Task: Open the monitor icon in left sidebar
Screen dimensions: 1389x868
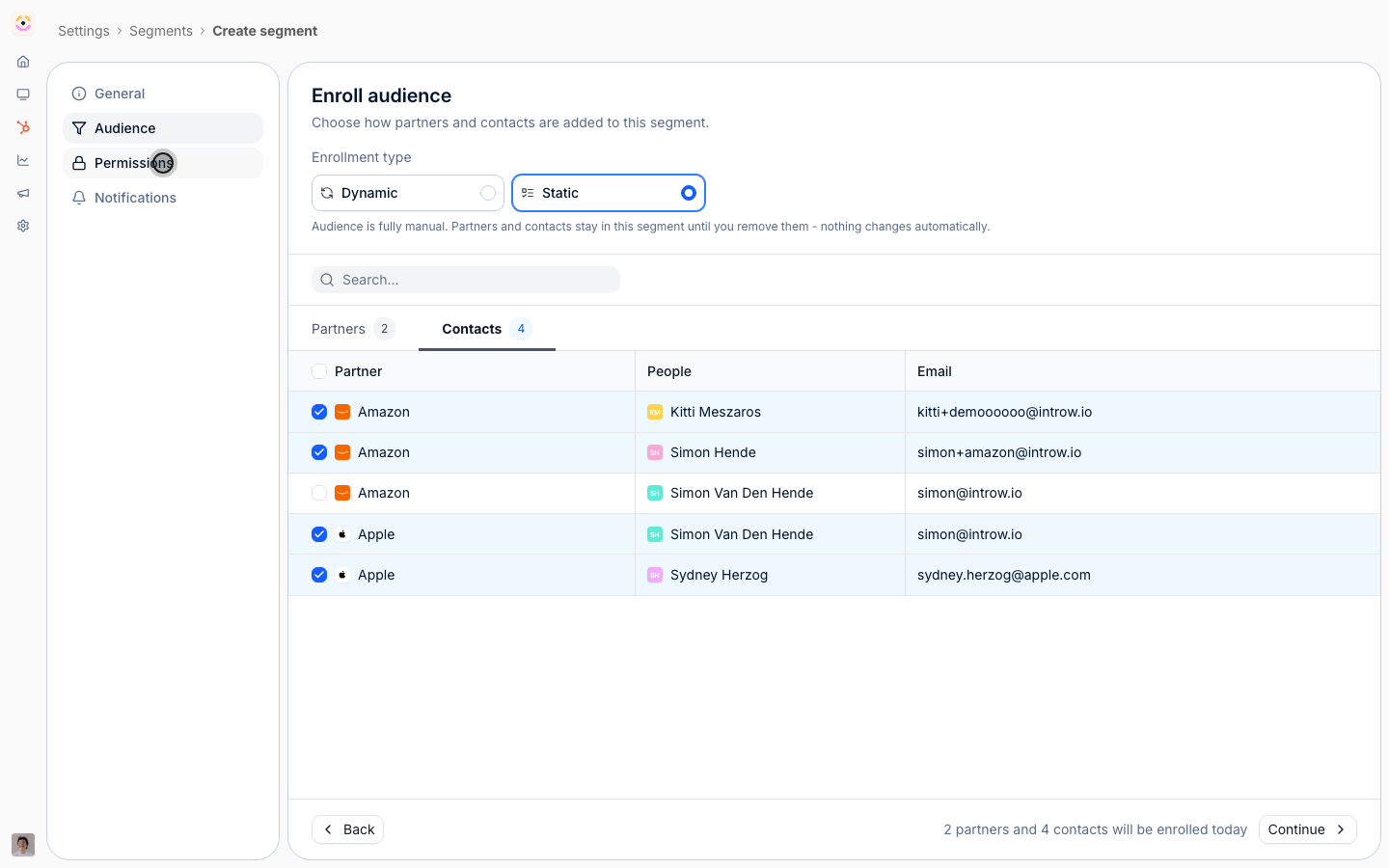Action: 23,95
